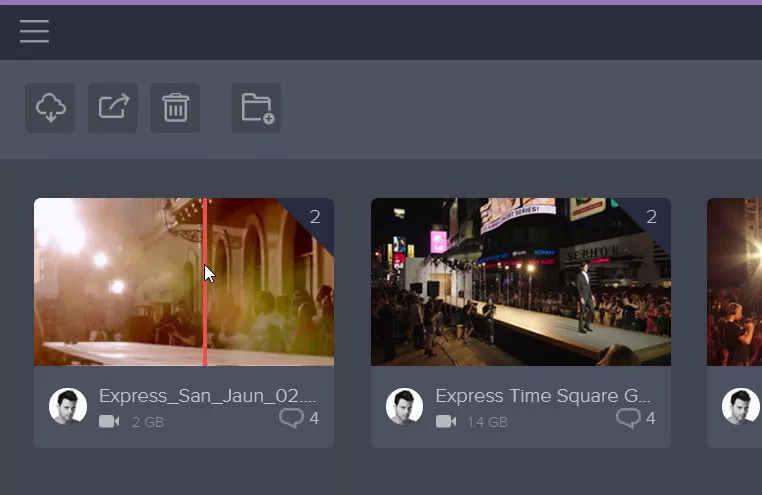Open the partially visible third video thumbnail
This screenshot has height=495, width=762.
tap(735, 282)
